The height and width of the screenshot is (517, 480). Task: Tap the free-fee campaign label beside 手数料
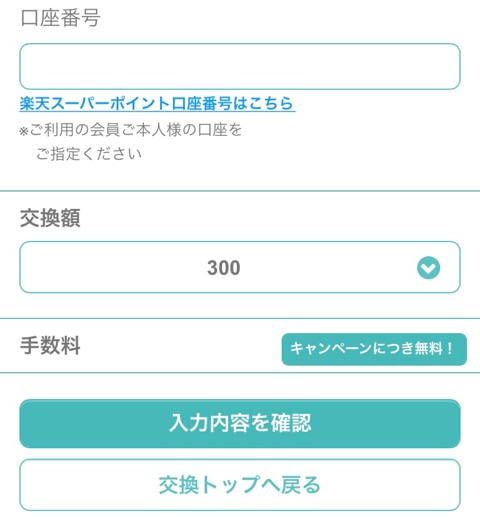[374, 349]
